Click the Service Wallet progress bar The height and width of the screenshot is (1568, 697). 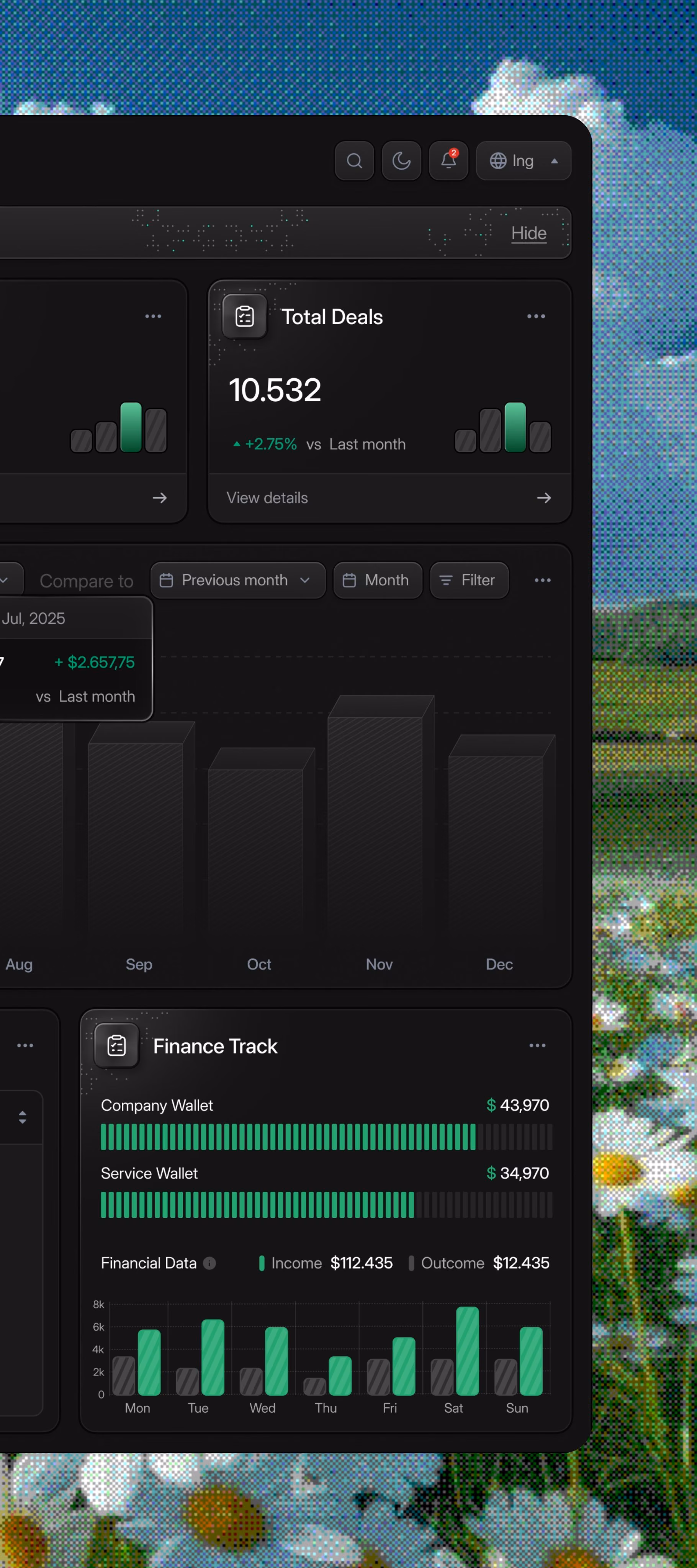click(x=326, y=1205)
